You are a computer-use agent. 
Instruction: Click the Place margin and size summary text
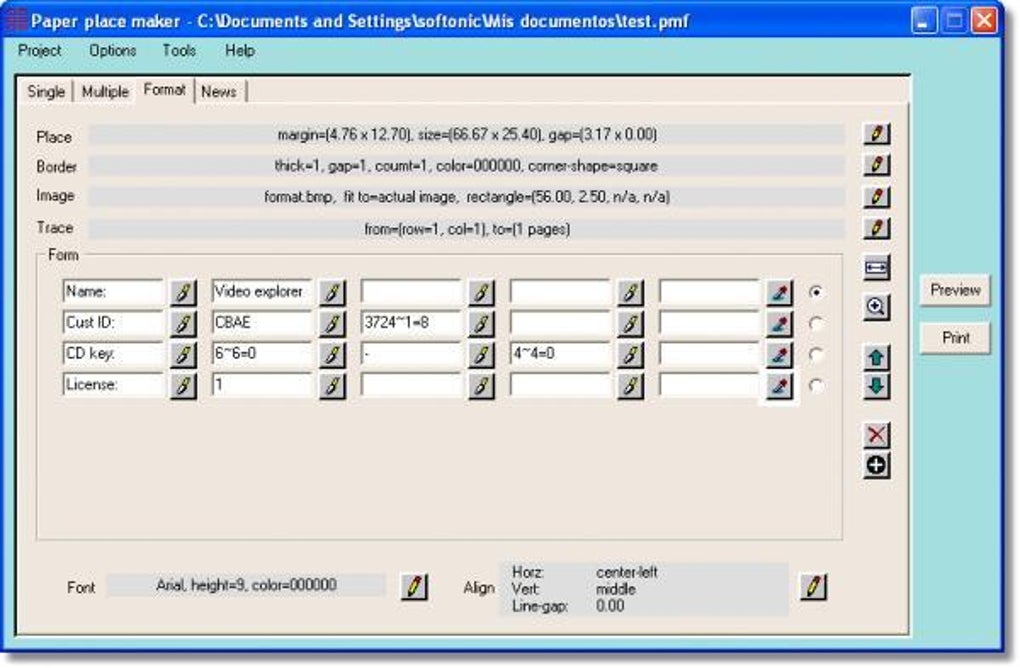[467, 135]
